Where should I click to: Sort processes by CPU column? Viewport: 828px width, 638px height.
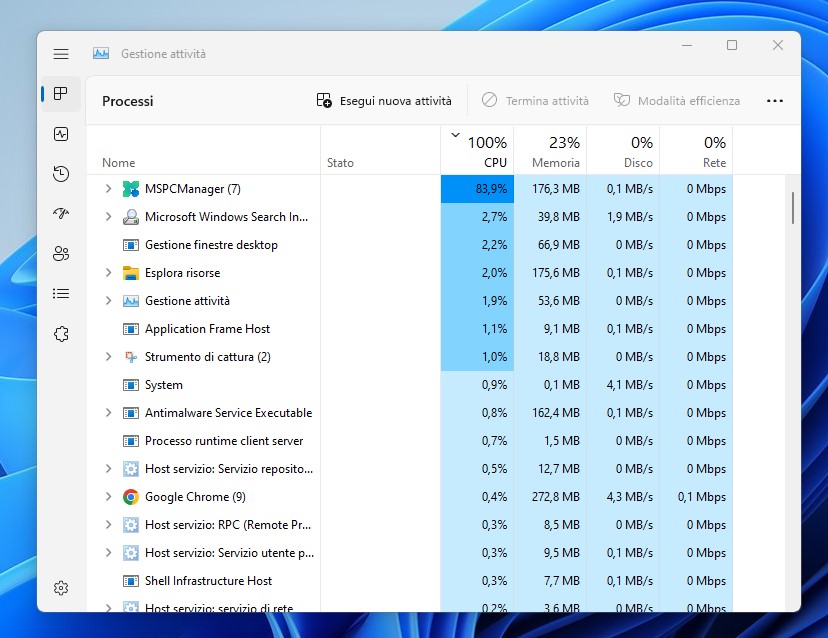point(477,151)
